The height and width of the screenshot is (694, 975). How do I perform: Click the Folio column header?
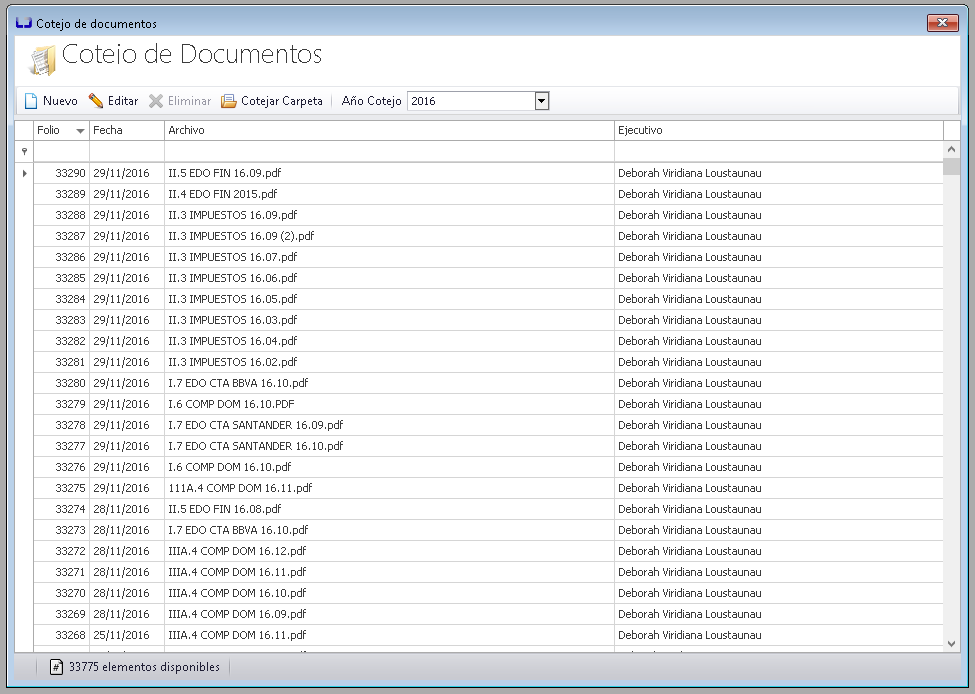(x=62, y=130)
